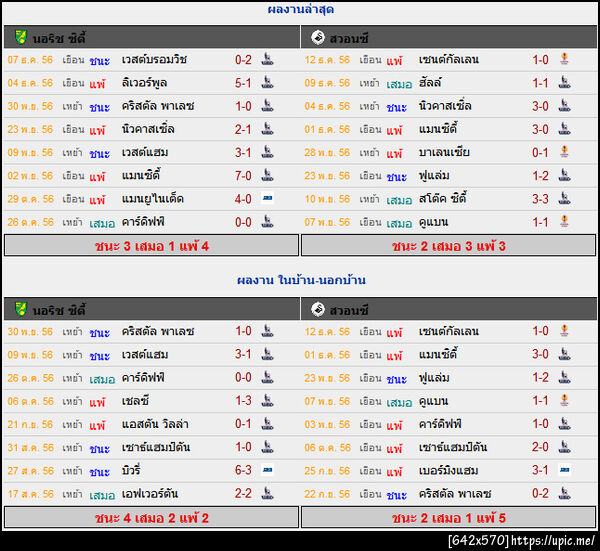Click summary bar ชนะ 2 เสมอ 1 แพ้ 5
Viewport: 600px width, 551px height.
(x=448, y=518)
